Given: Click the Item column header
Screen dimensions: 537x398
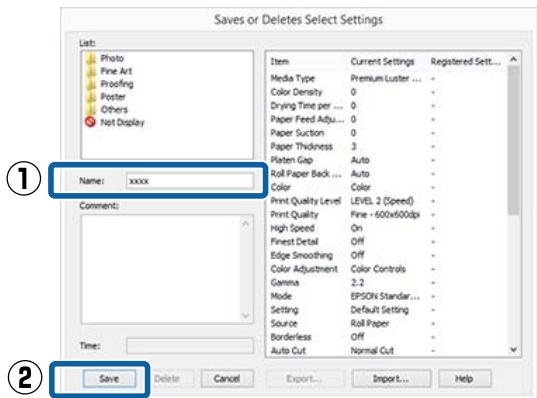Looking at the screenshot, I should 280,62.
